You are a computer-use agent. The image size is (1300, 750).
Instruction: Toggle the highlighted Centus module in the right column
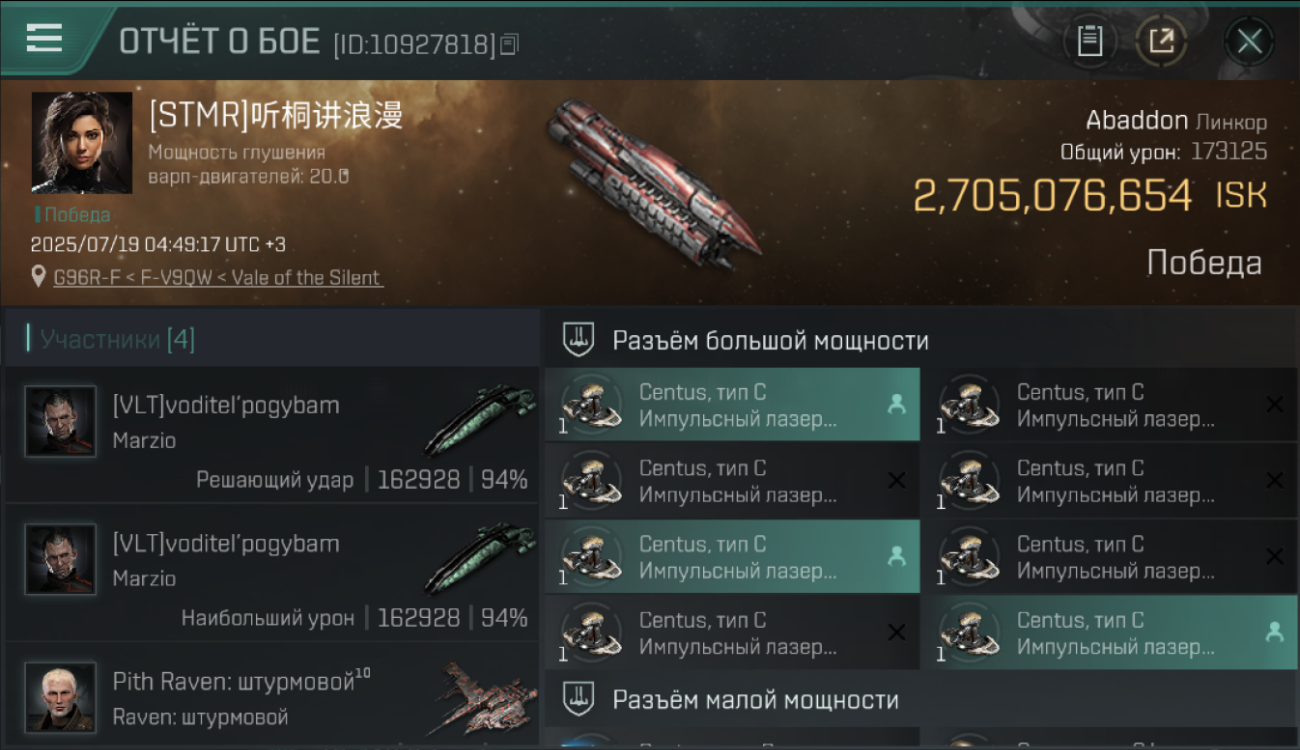[x=1110, y=633]
